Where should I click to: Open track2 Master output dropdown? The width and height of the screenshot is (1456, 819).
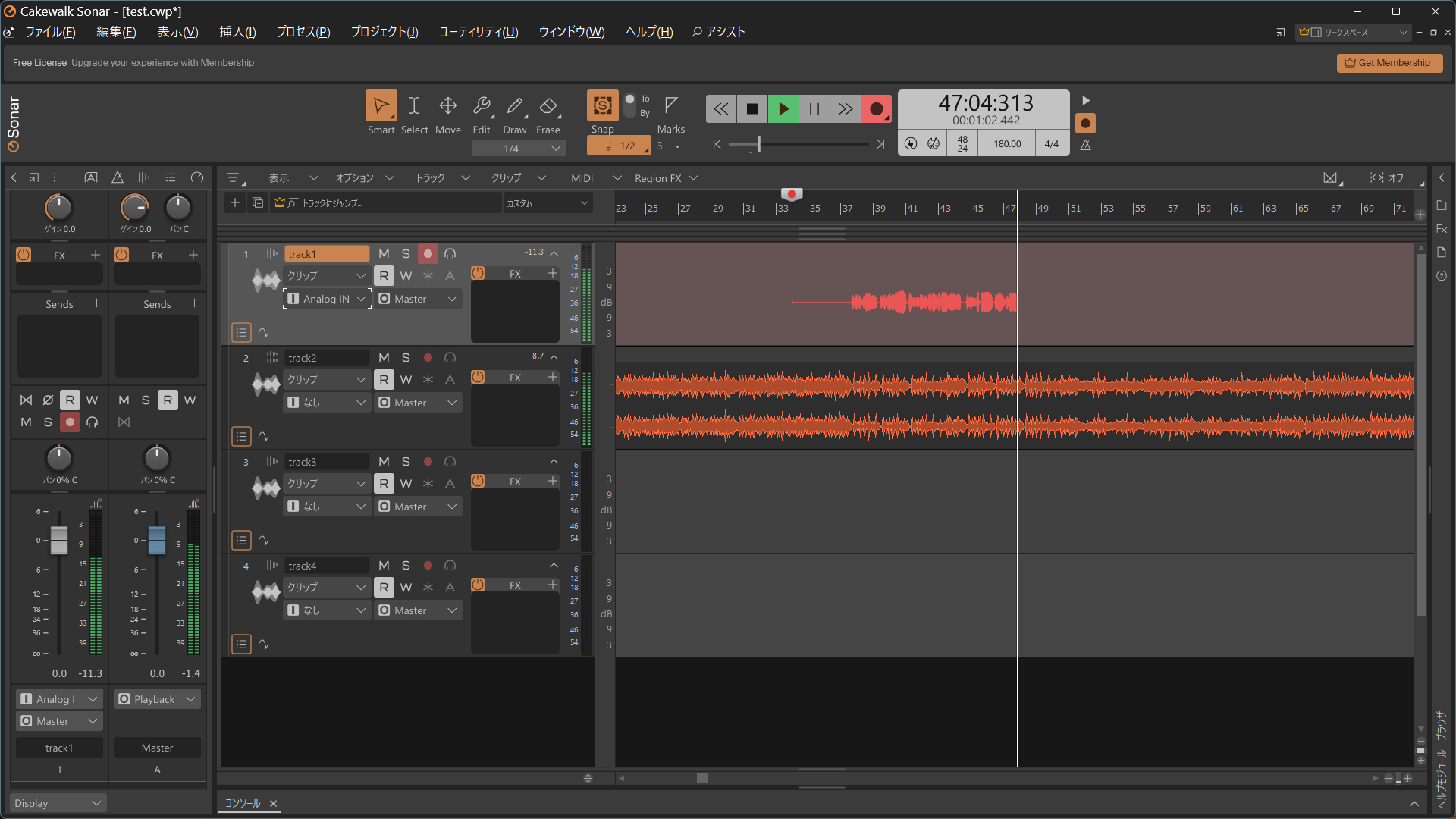[418, 403]
